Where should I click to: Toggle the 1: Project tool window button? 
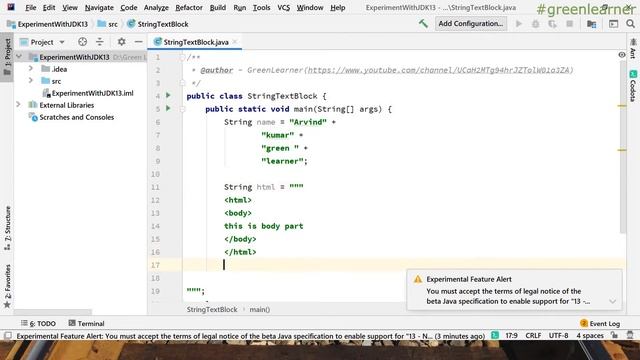[7, 57]
